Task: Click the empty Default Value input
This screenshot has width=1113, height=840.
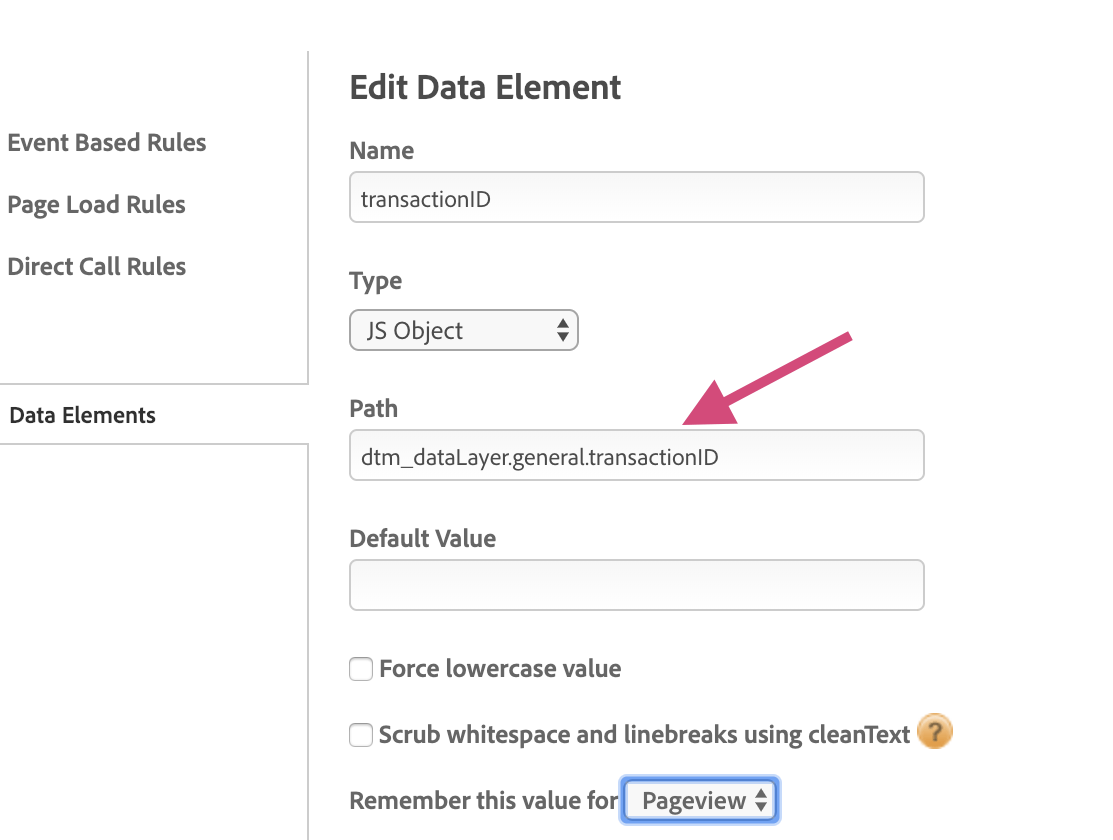Action: click(636, 585)
